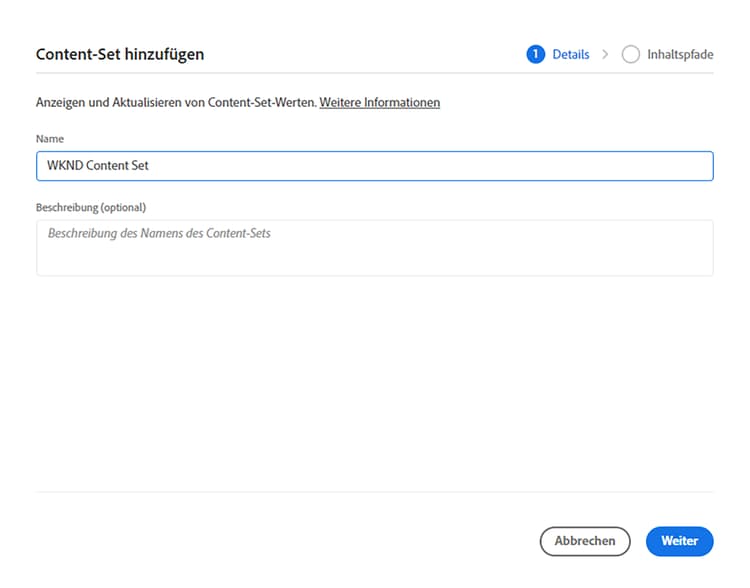Click the blank area below the description box
This screenshot has height=588, width=750.
[374, 380]
